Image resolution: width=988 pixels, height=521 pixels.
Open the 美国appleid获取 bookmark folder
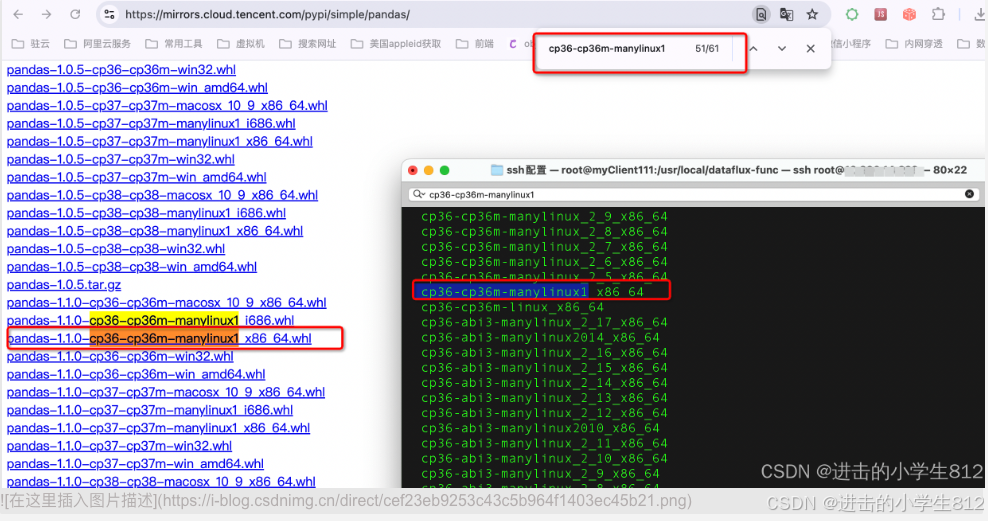pyautogui.click(x=396, y=43)
